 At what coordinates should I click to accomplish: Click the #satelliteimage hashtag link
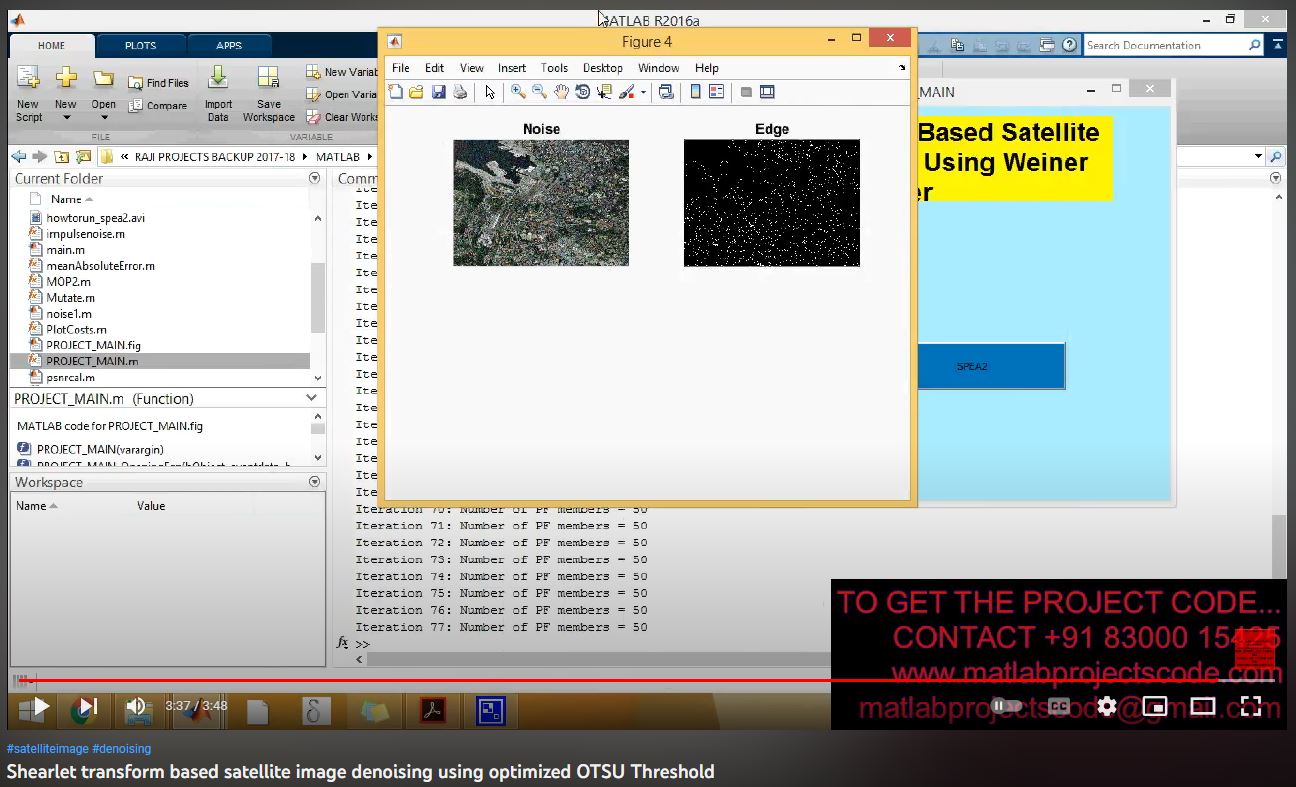47,748
